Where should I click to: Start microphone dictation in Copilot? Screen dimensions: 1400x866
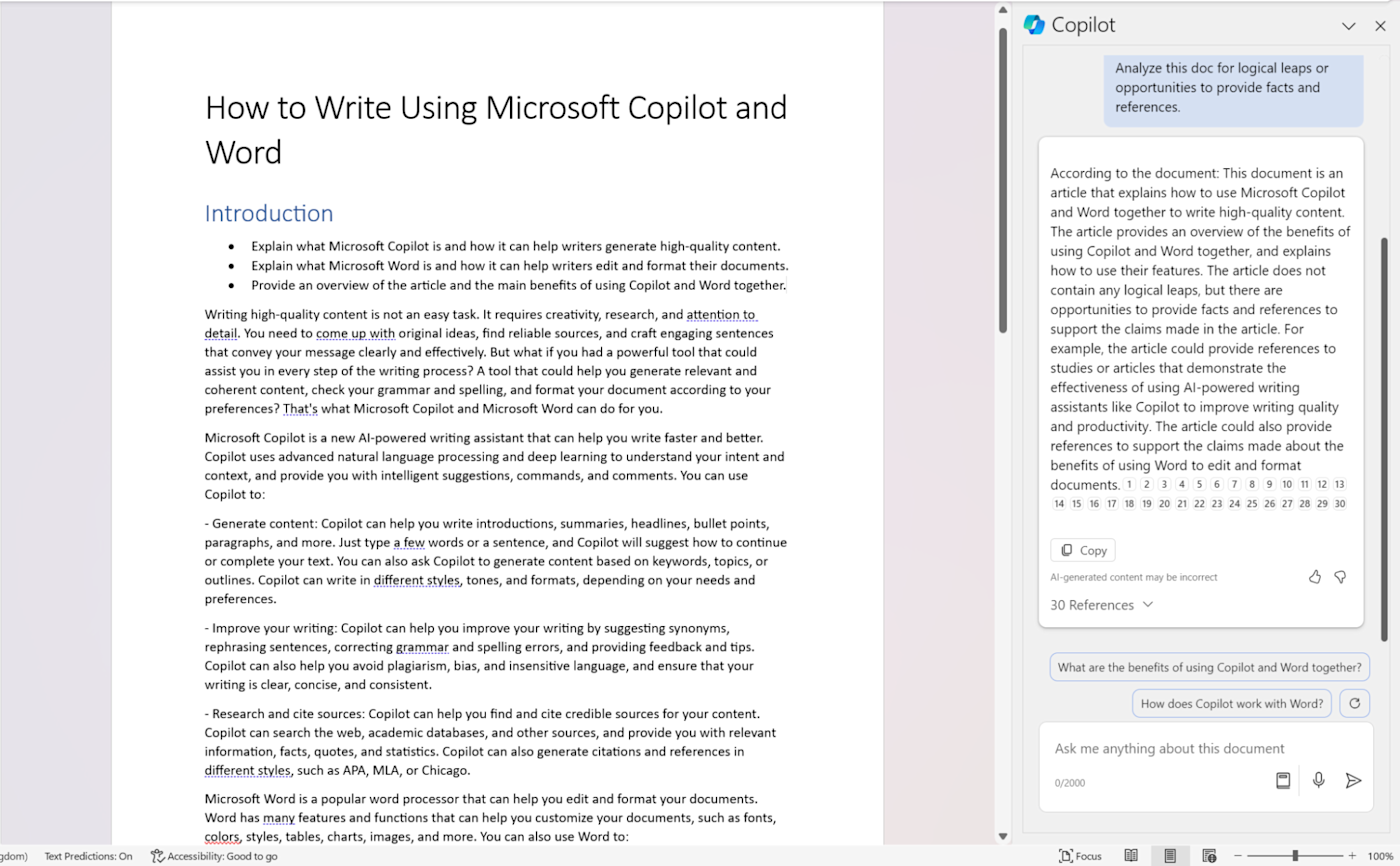click(1319, 781)
